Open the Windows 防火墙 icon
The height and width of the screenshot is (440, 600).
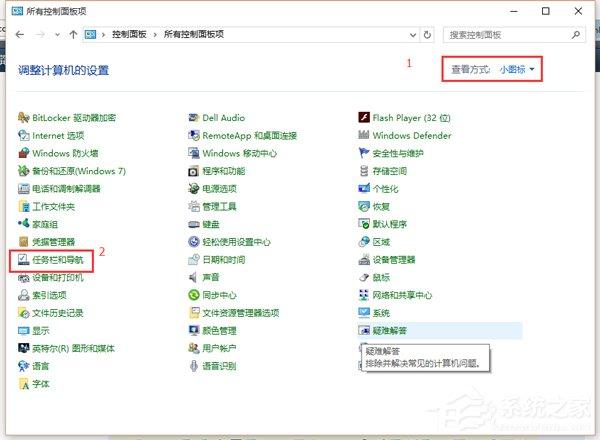point(23,153)
